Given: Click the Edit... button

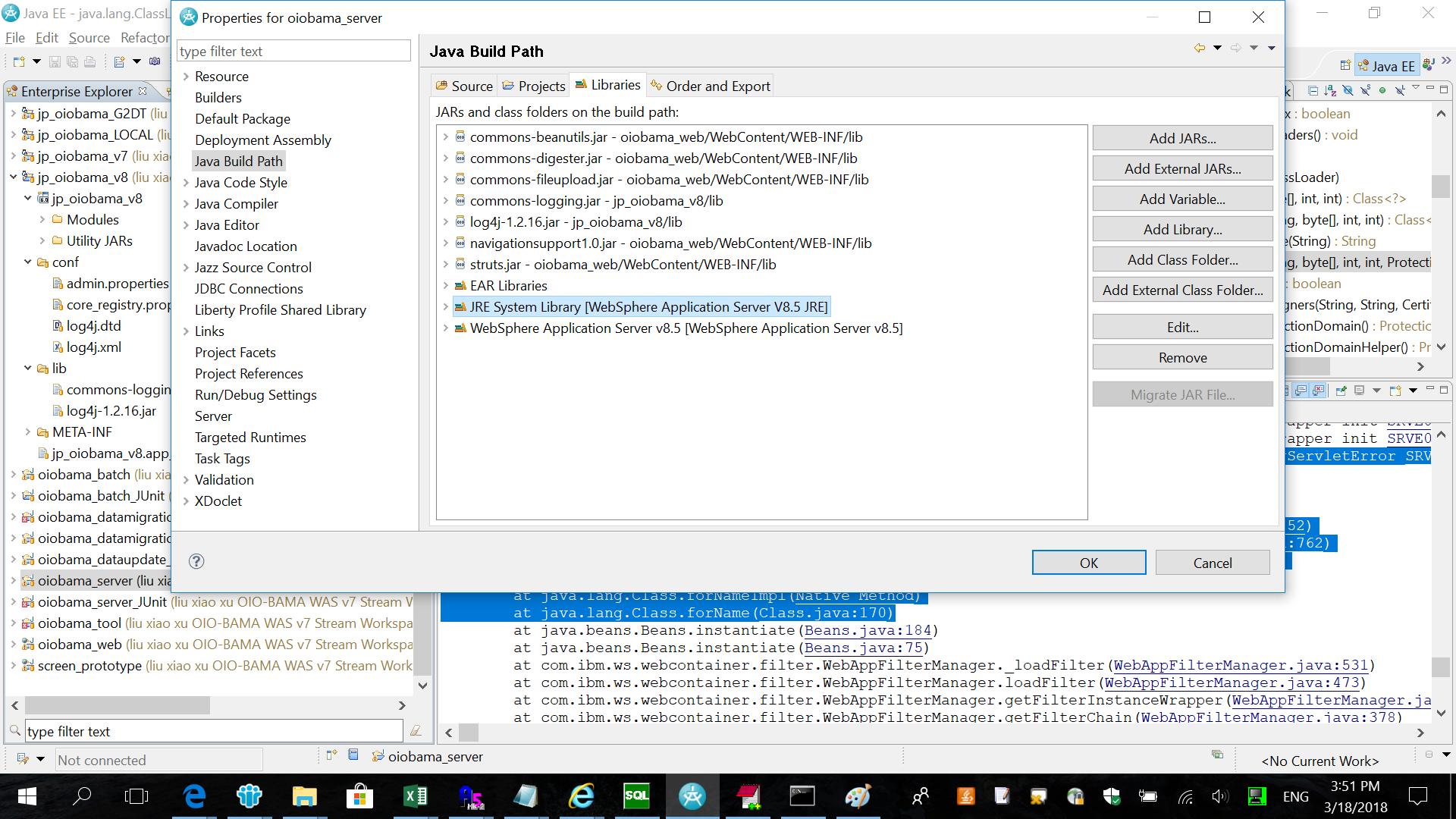Looking at the screenshot, I should [1182, 327].
